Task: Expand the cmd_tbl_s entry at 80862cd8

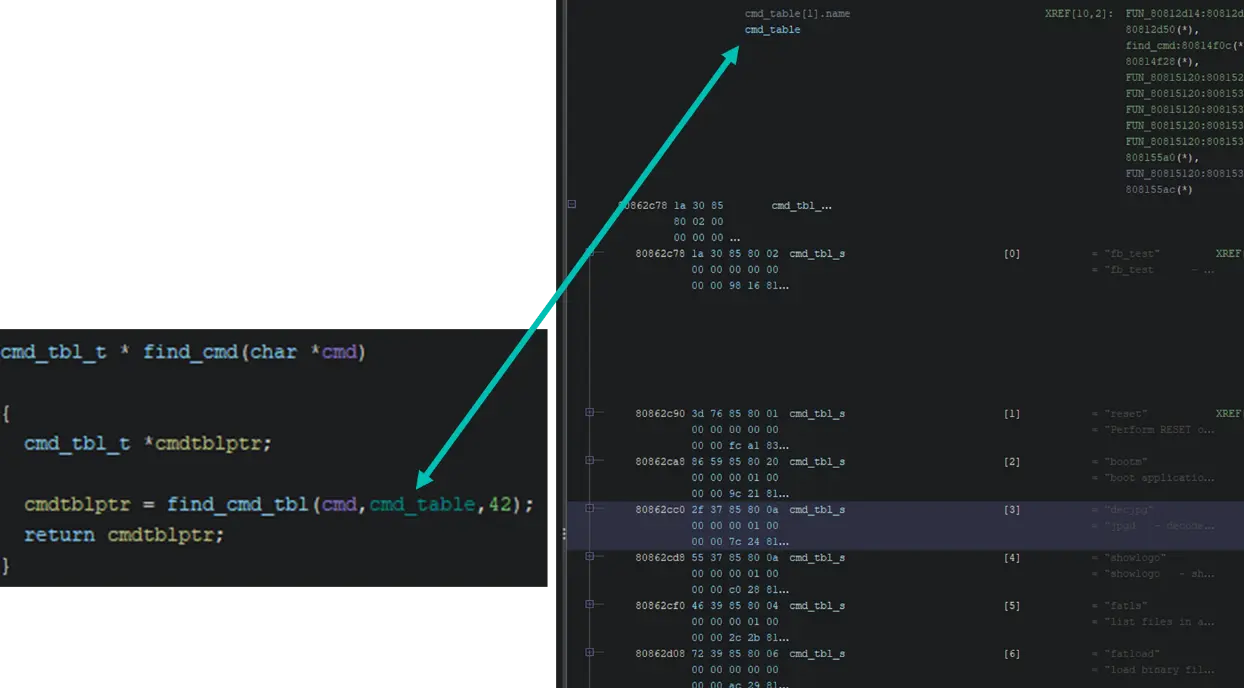Action: (590, 556)
